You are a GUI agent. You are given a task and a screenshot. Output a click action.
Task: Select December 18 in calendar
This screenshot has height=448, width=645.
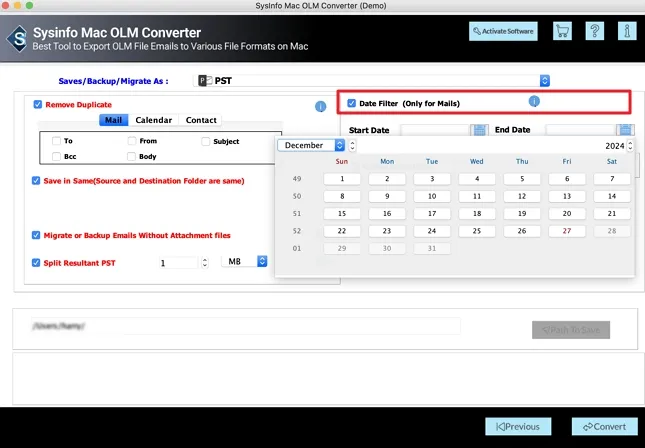(477, 214)
